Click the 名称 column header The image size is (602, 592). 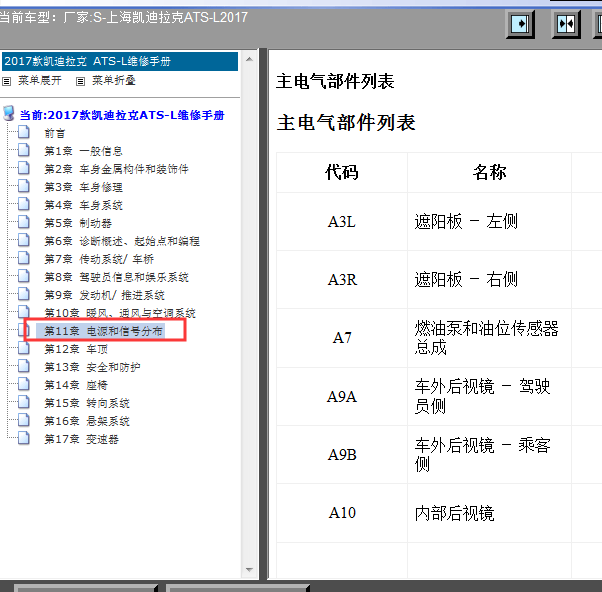click(490, 172)
